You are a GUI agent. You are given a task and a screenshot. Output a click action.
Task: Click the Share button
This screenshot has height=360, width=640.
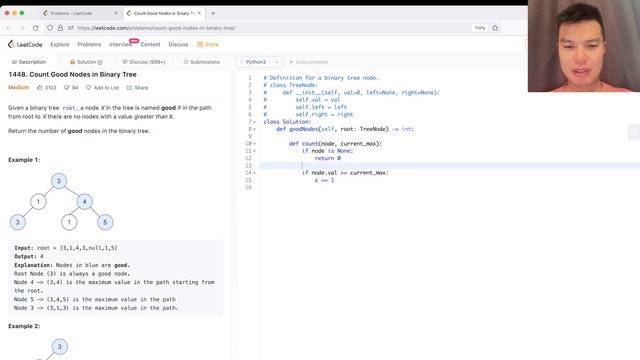[x=137, y=88]
